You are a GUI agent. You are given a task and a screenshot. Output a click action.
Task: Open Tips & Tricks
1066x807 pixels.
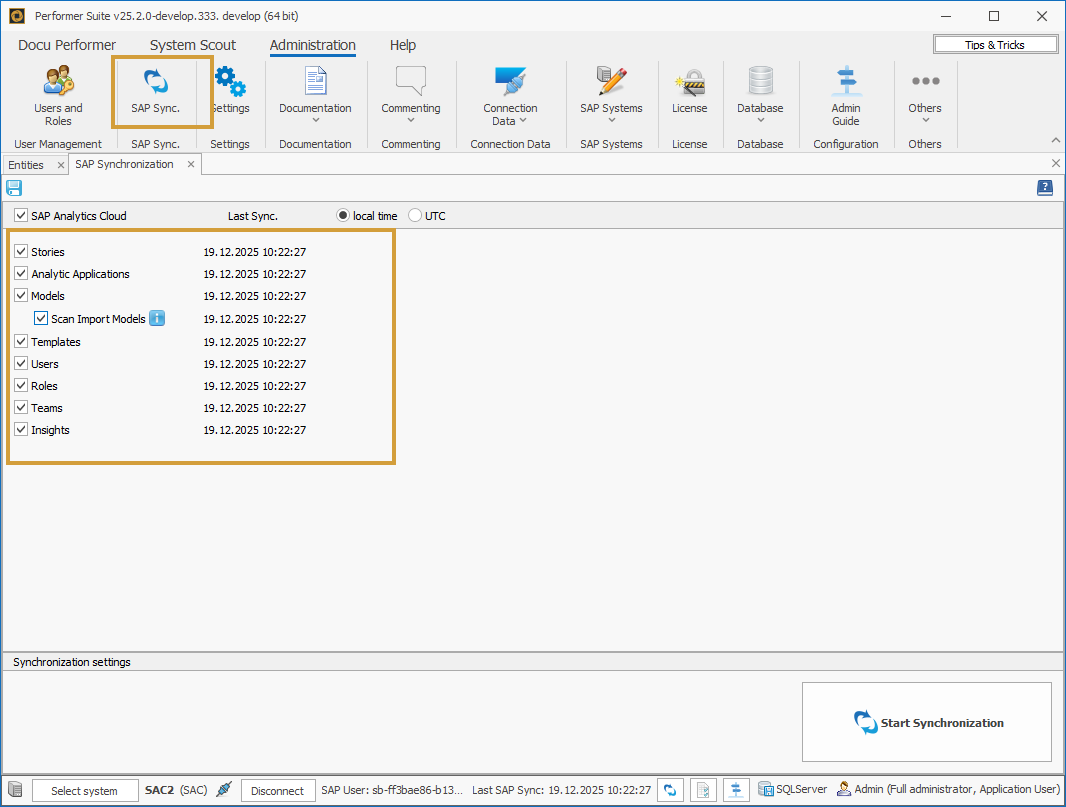tap(995, 45)
